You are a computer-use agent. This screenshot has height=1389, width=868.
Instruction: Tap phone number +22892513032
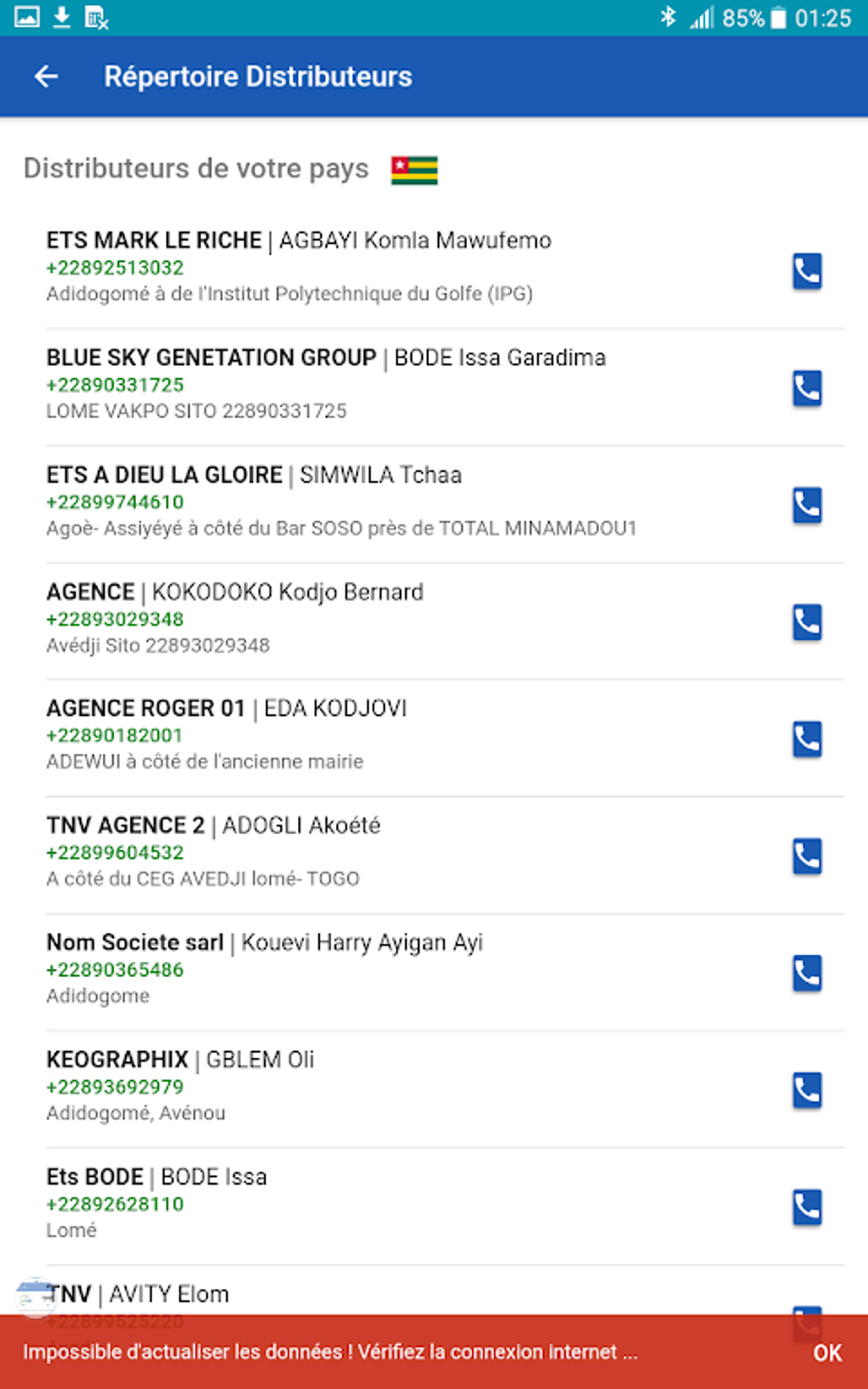click(x=115, y=268)
